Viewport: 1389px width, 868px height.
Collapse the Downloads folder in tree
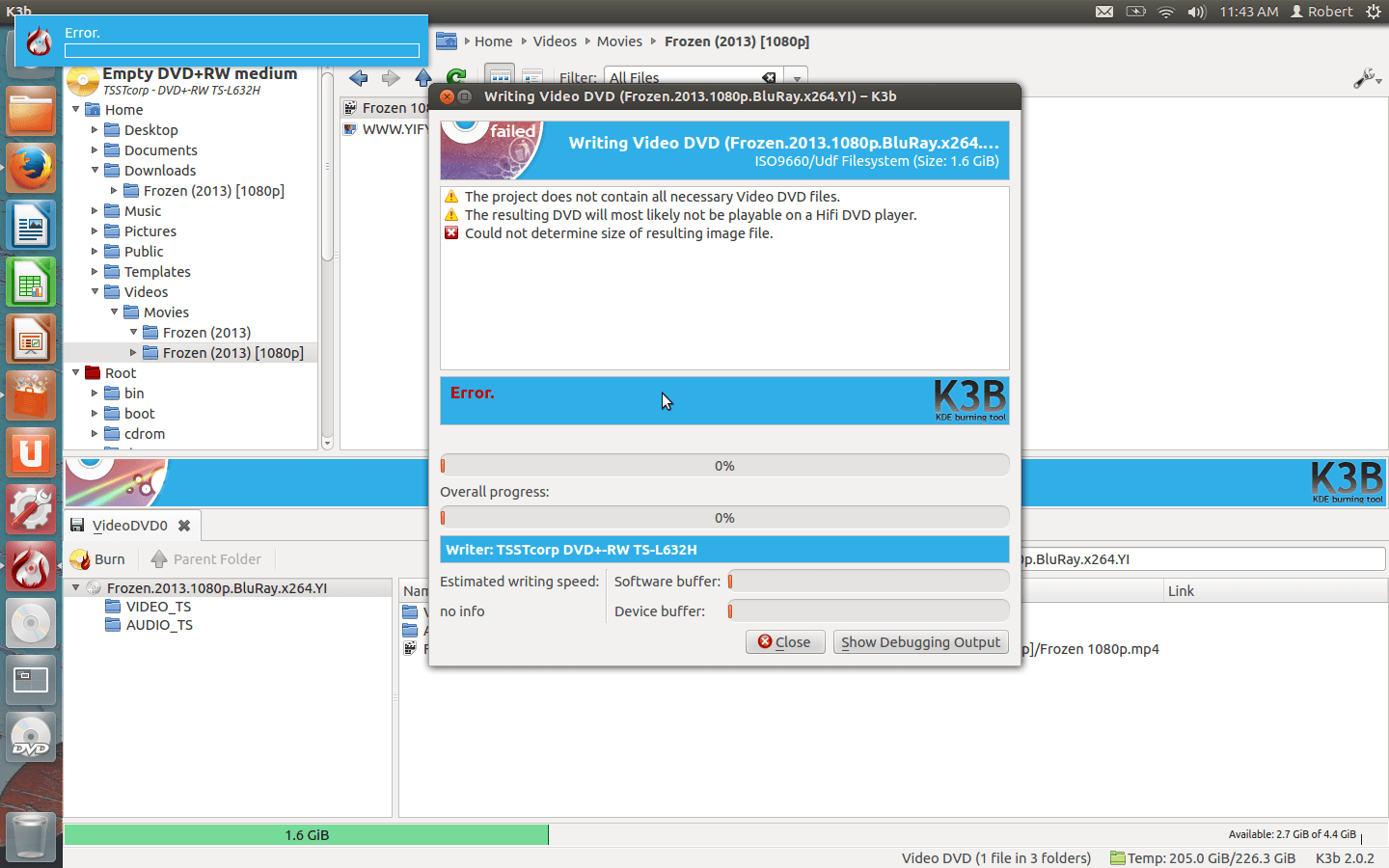[x=95, y=171]
